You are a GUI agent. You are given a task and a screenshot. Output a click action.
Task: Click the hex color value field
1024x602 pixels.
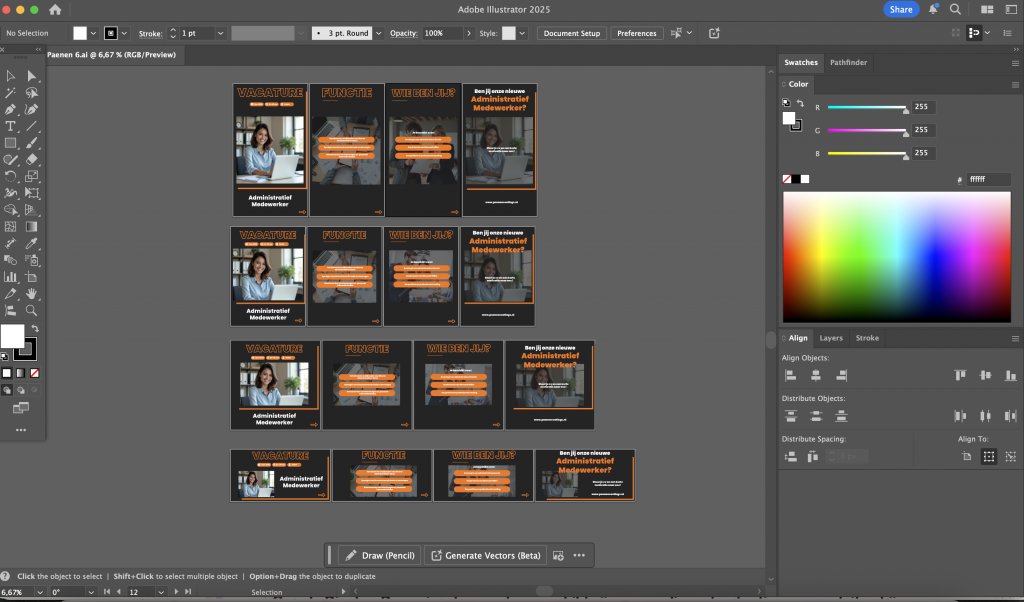988,179
